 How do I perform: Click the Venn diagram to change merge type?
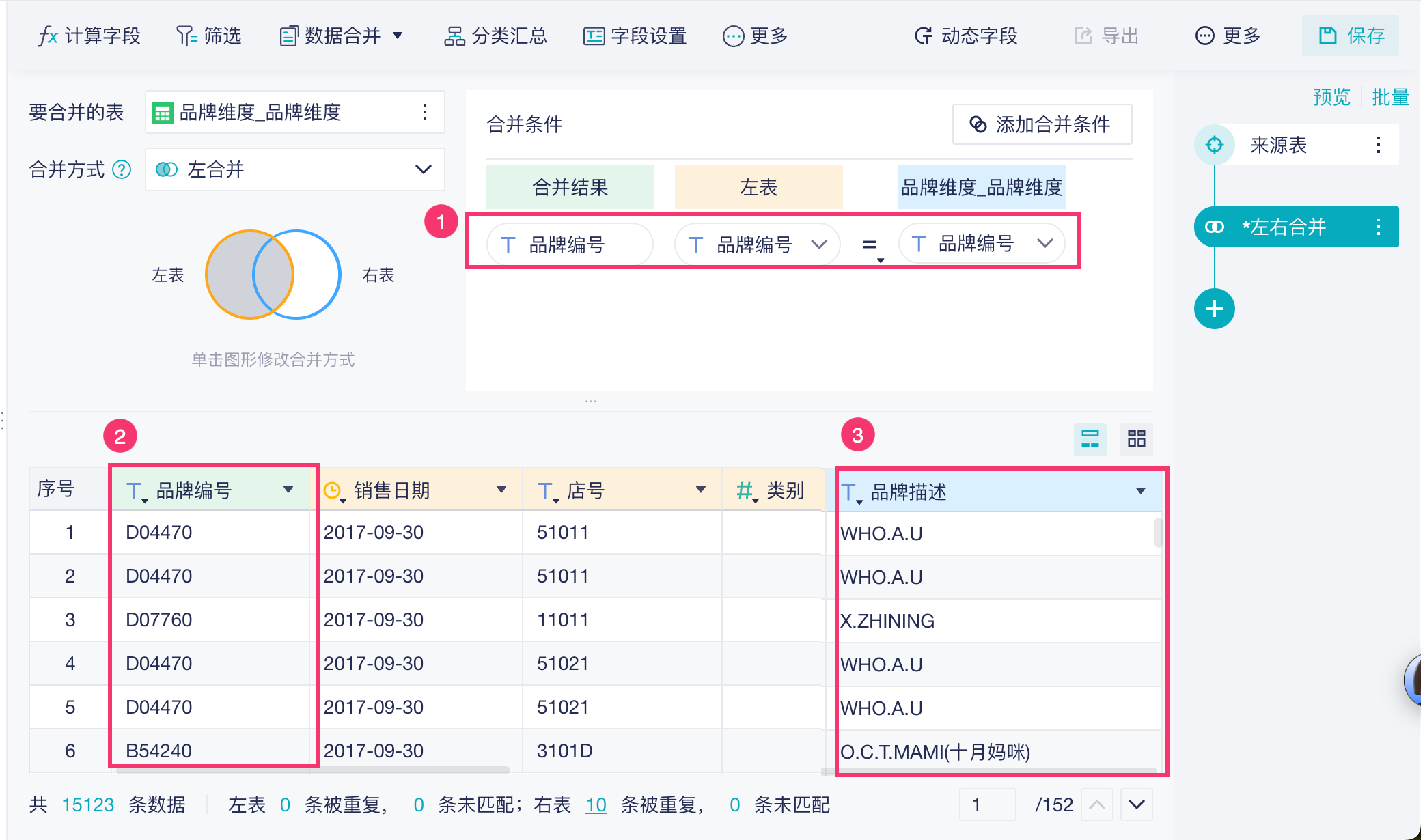273,275
